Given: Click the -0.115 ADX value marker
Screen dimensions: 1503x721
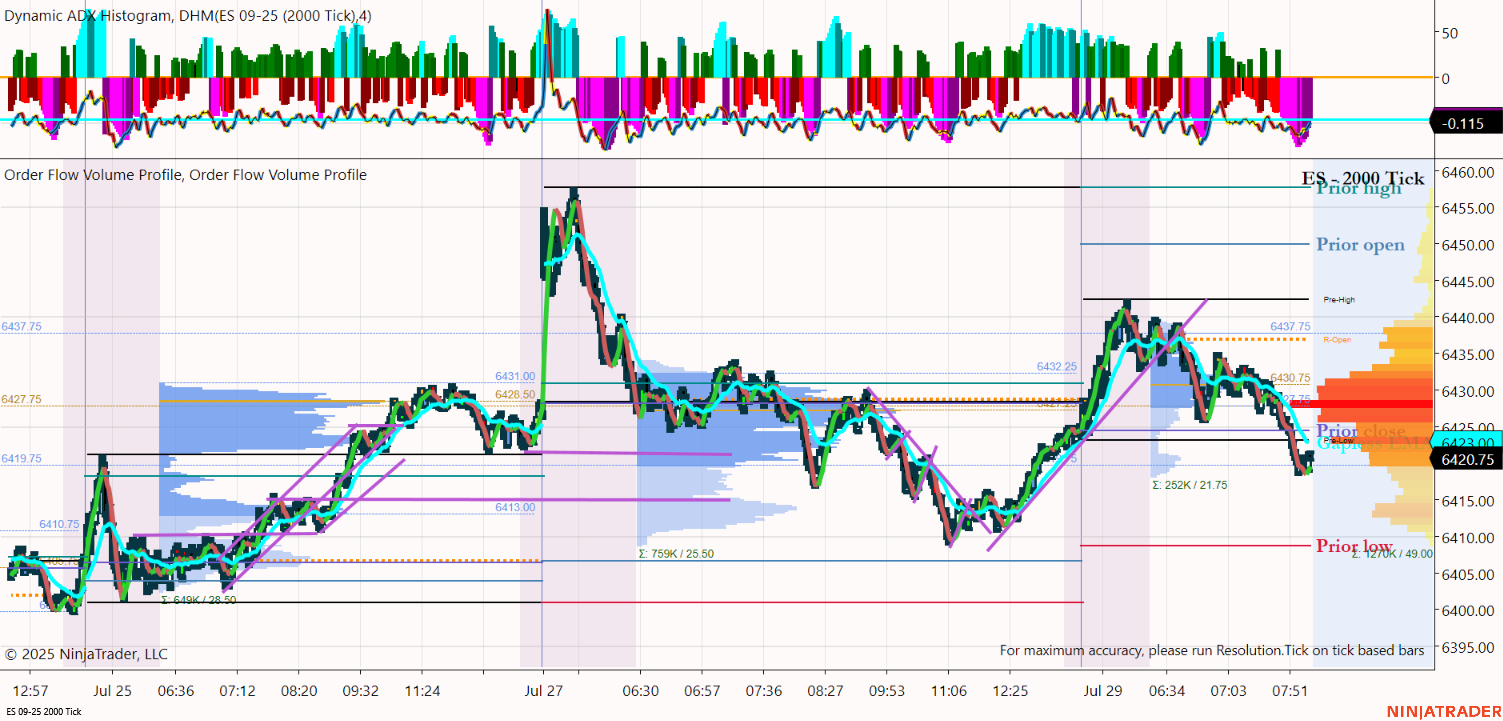Looking at the screenshot, I should pos(1468,123).
